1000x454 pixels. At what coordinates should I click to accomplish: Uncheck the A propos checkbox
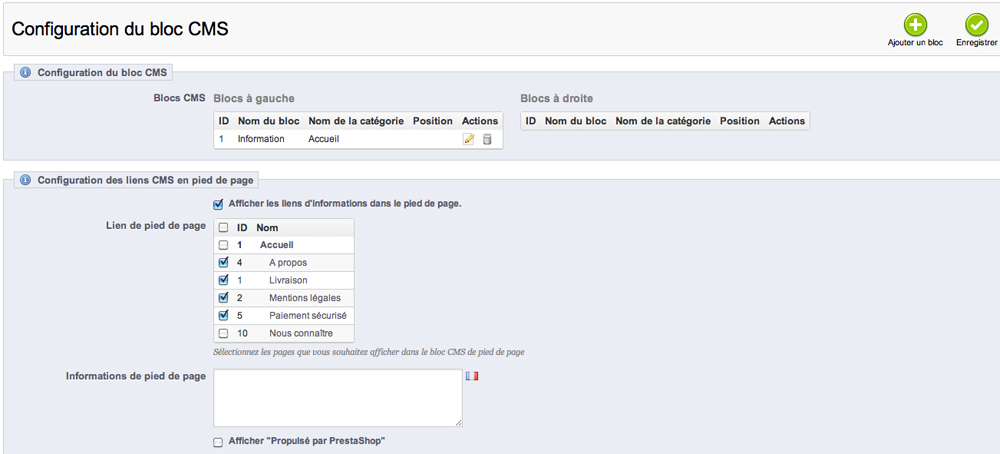(223, 262)
